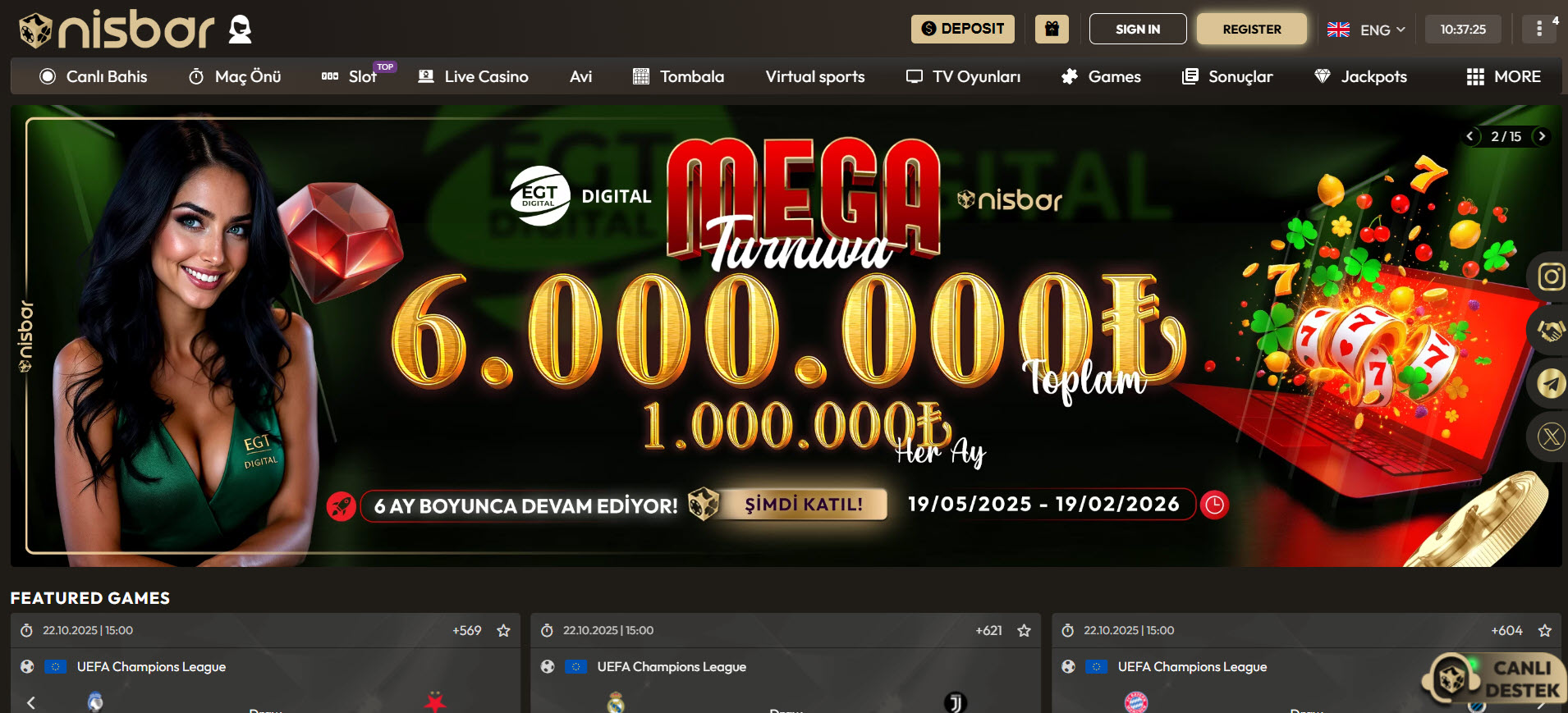Click the X (Twitter) social icon
Viewport: 1568px width, 713px height.
click(x=1550, y=436)
